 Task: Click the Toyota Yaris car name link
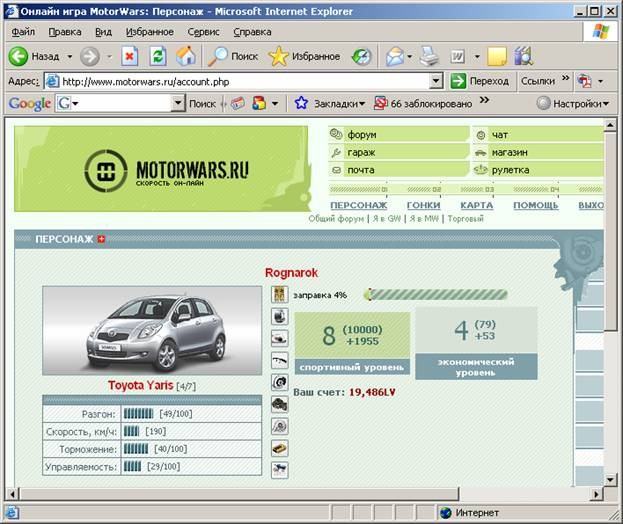[x=141, y=385]
